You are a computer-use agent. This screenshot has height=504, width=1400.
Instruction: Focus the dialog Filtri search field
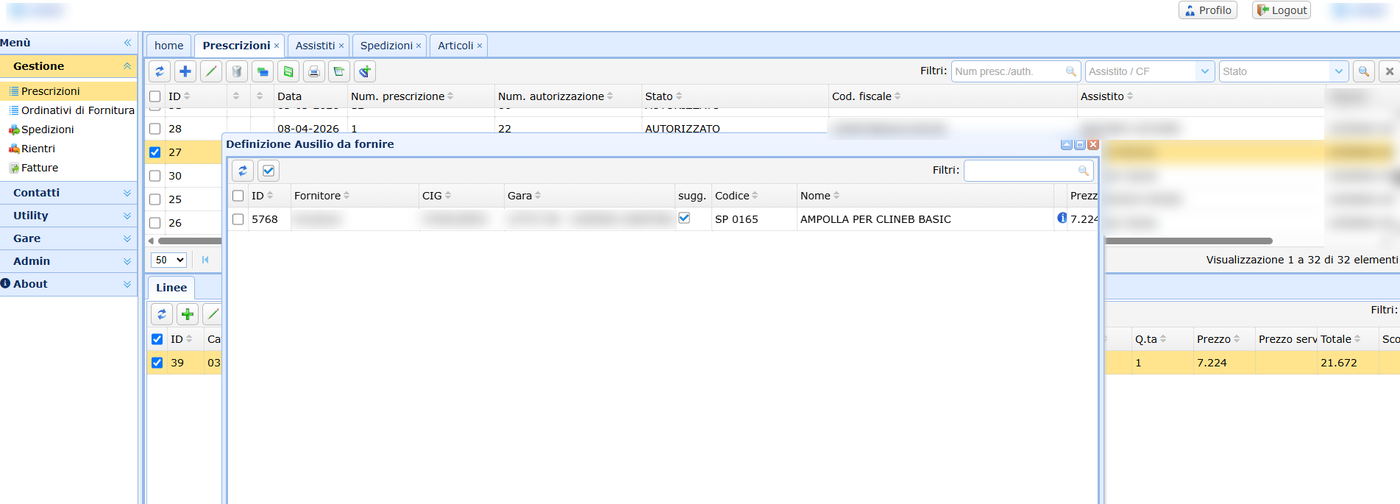[x=1028, y=171]
